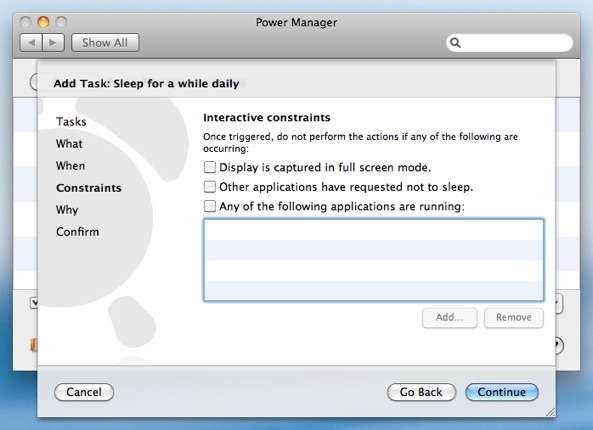Click the magnifying glass search icon
Screen dimensions: 593x430
455,43
